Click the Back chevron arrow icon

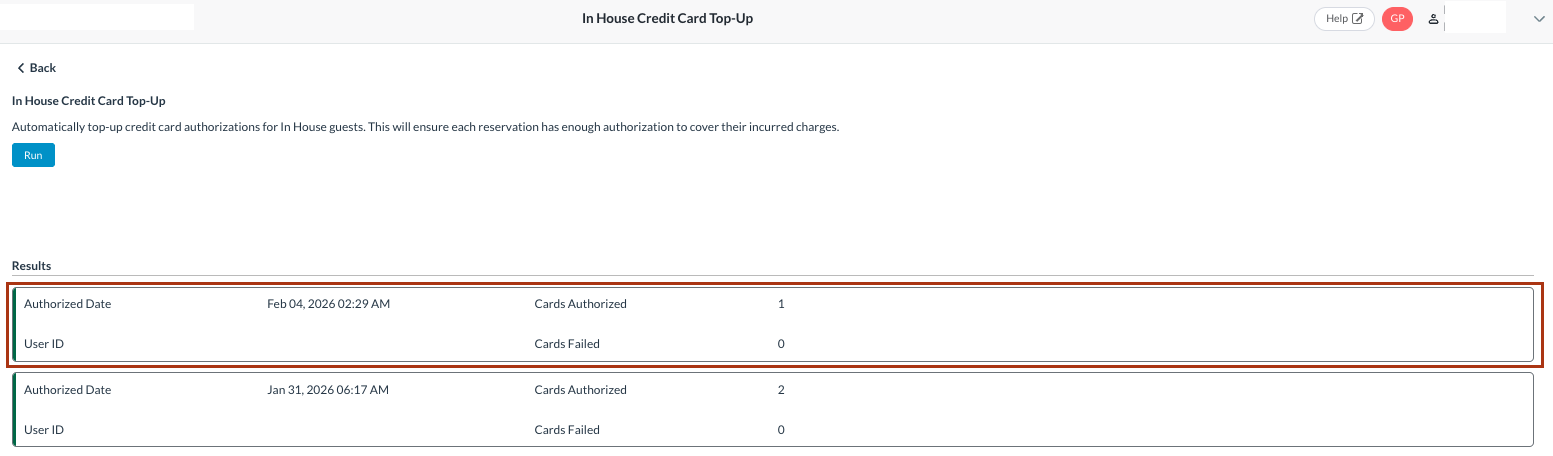[21, 68]
